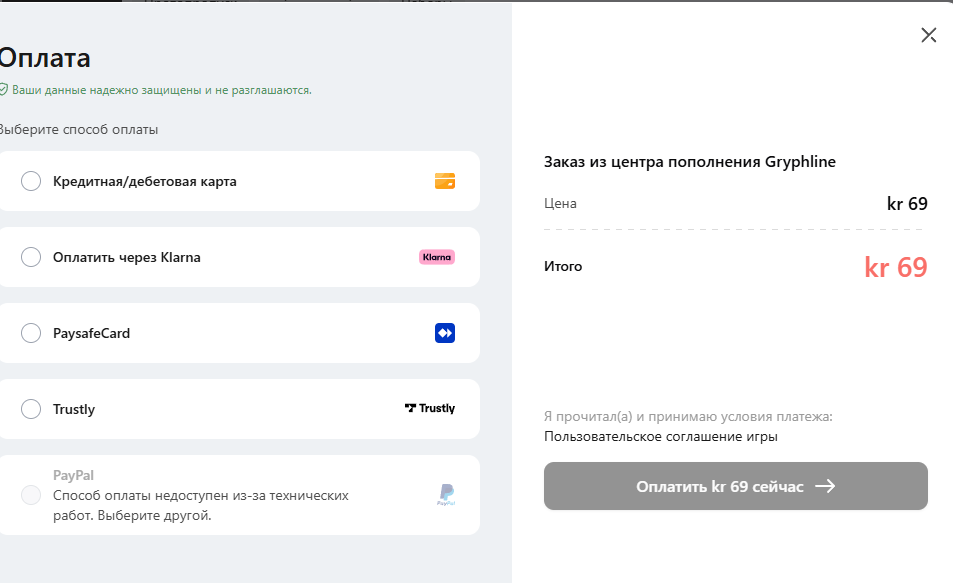Choose the Klarna payment radio button
This screenshot has width=953, height=583.
pos(31,257)
